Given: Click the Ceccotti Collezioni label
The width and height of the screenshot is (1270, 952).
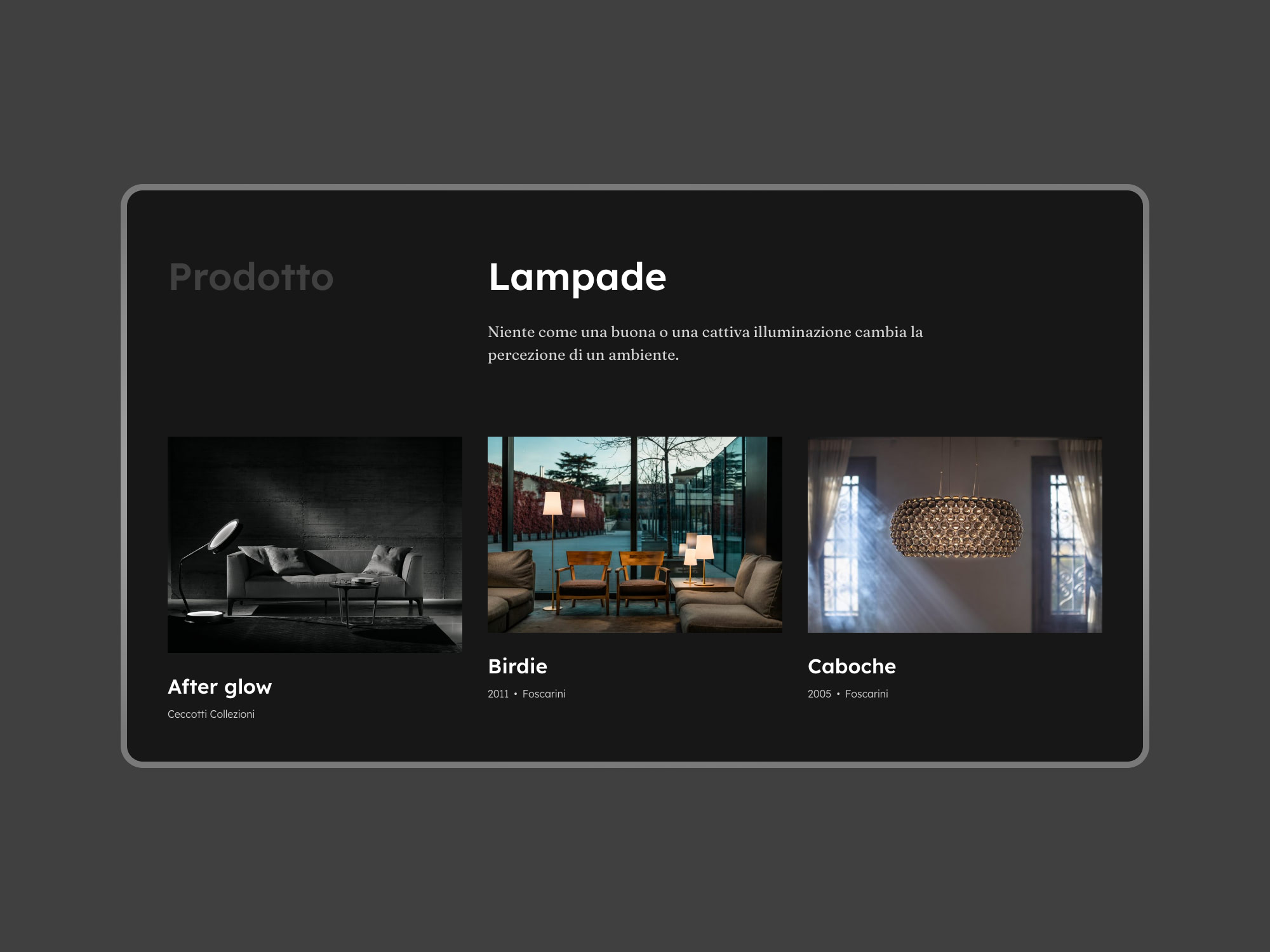Looking at the screenshot, I should 211,714.
